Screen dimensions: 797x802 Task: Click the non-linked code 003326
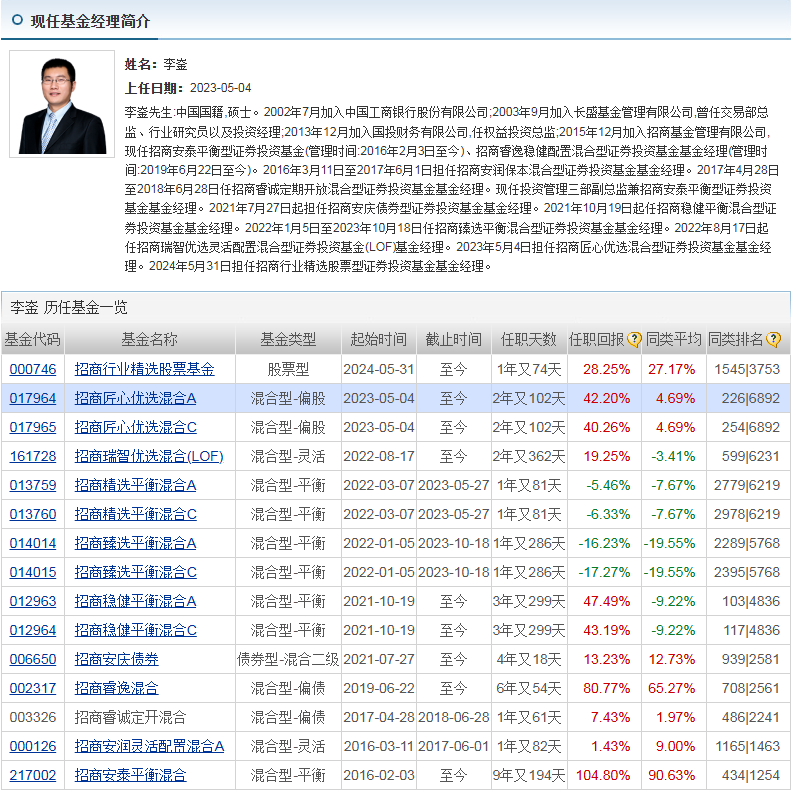(x=33, y=718)
